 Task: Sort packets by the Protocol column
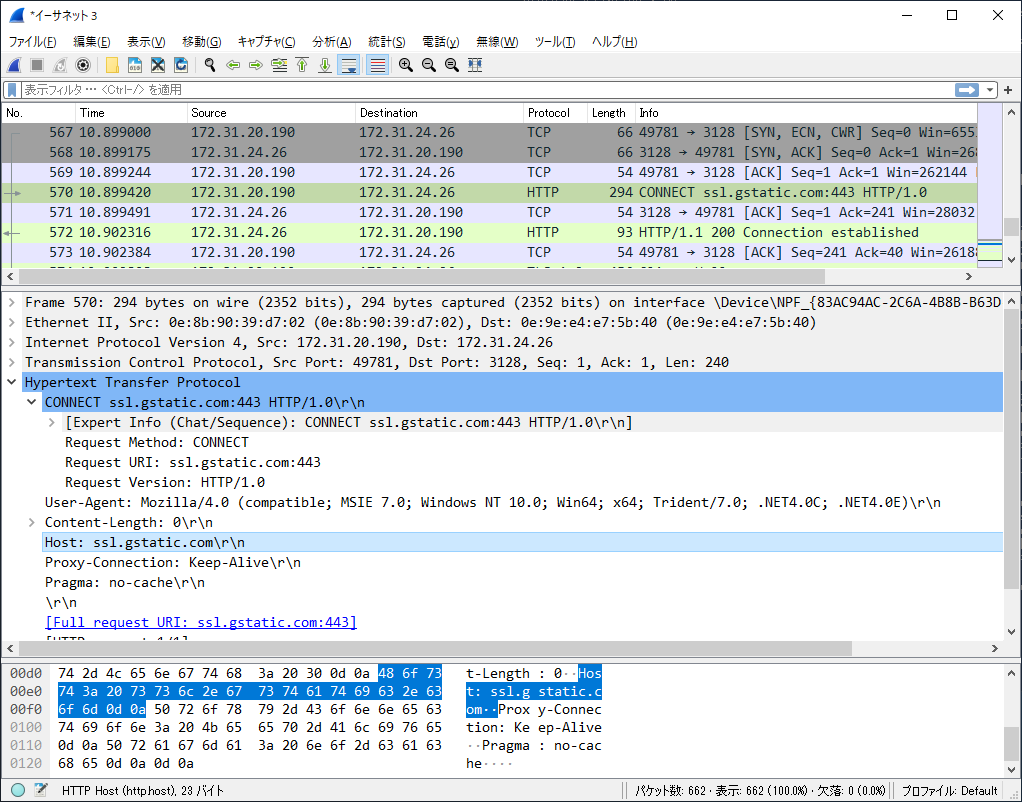555,113
